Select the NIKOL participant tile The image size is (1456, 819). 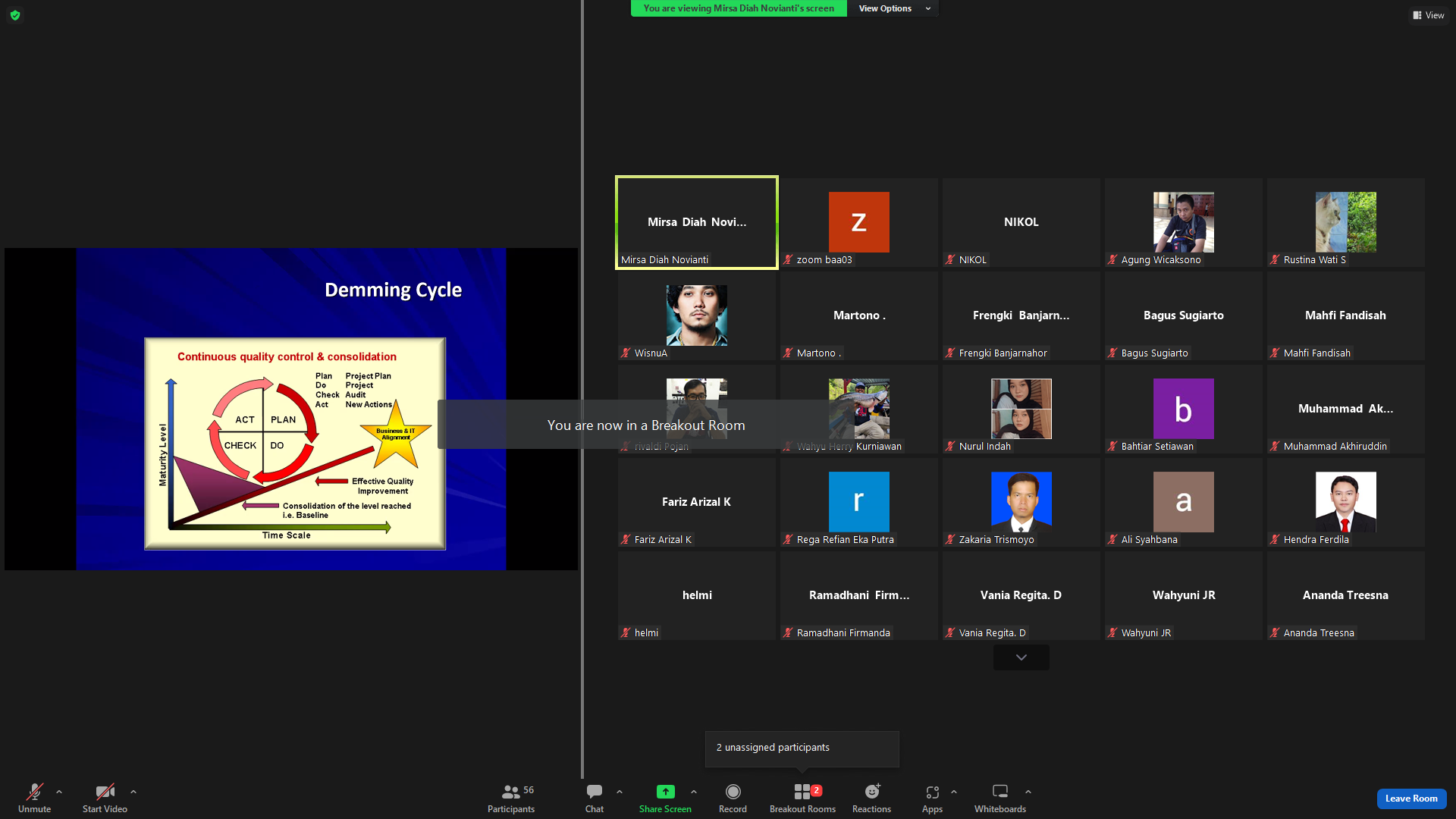click(1021, 222)
